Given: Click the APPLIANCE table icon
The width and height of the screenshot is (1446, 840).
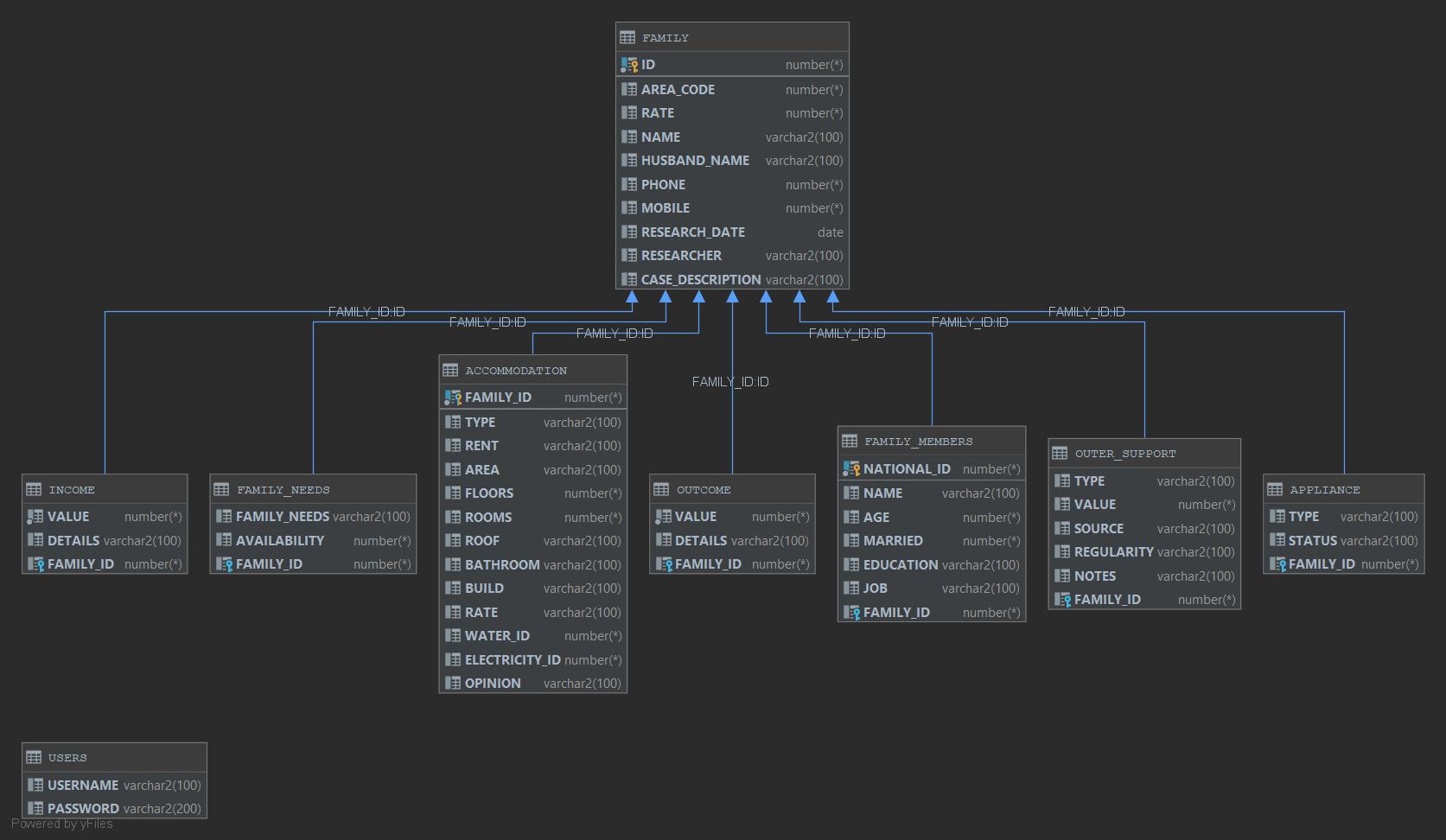Looking at the screenshot, I should (1275, 489).
